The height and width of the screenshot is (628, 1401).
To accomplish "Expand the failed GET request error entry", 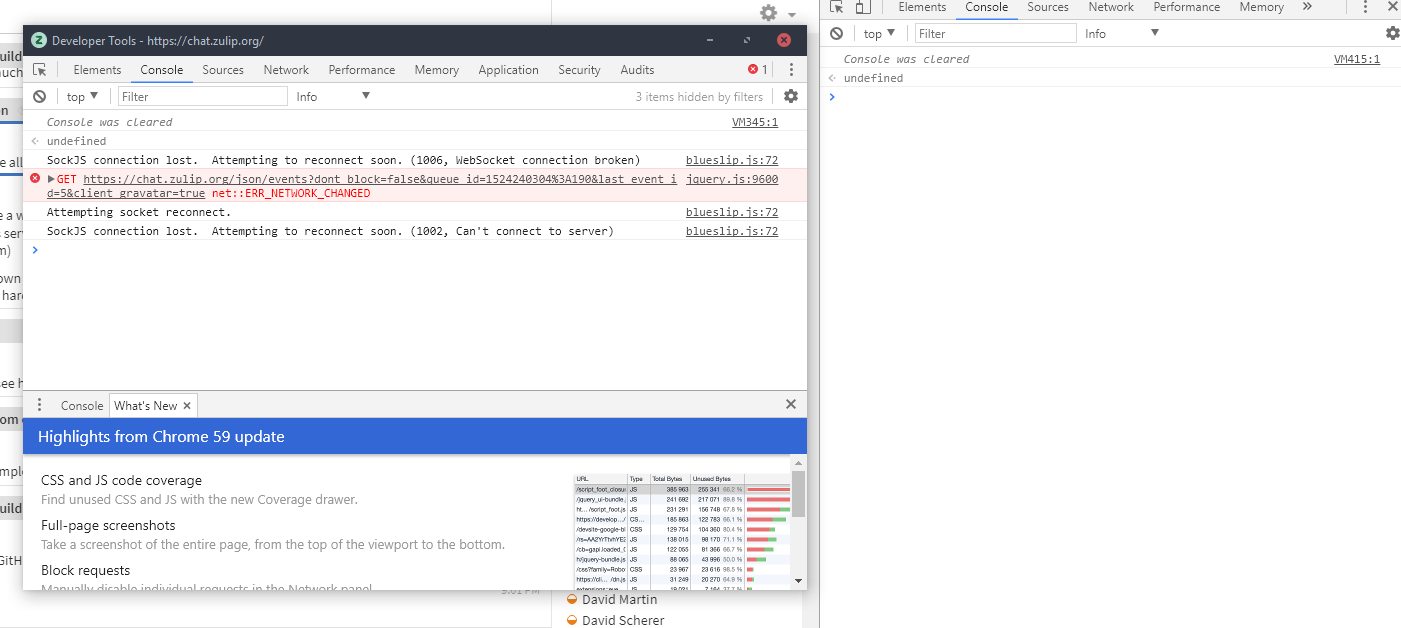I will (52, 179).
